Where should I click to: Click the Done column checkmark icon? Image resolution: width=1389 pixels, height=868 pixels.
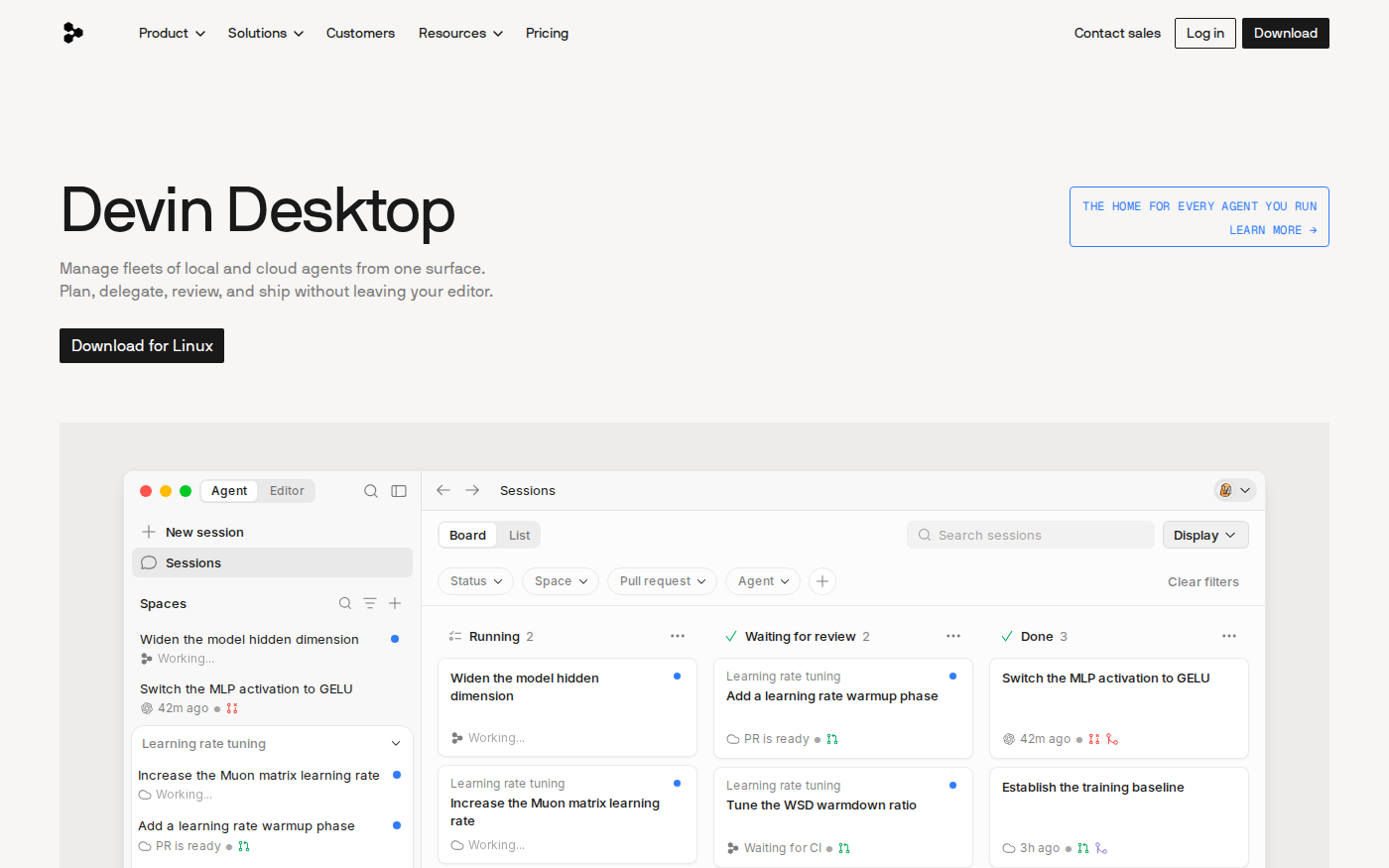(x=1007, y=636)
